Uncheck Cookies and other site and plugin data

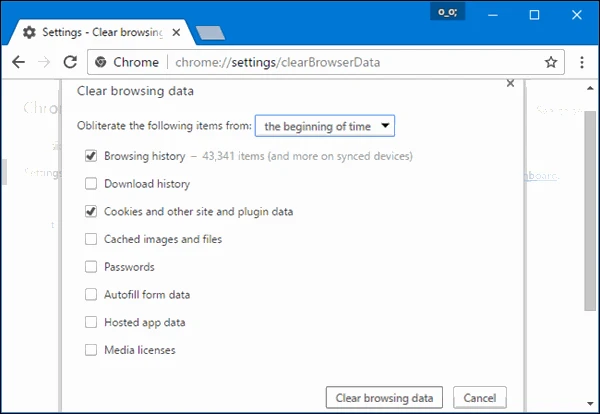[91, 212]
